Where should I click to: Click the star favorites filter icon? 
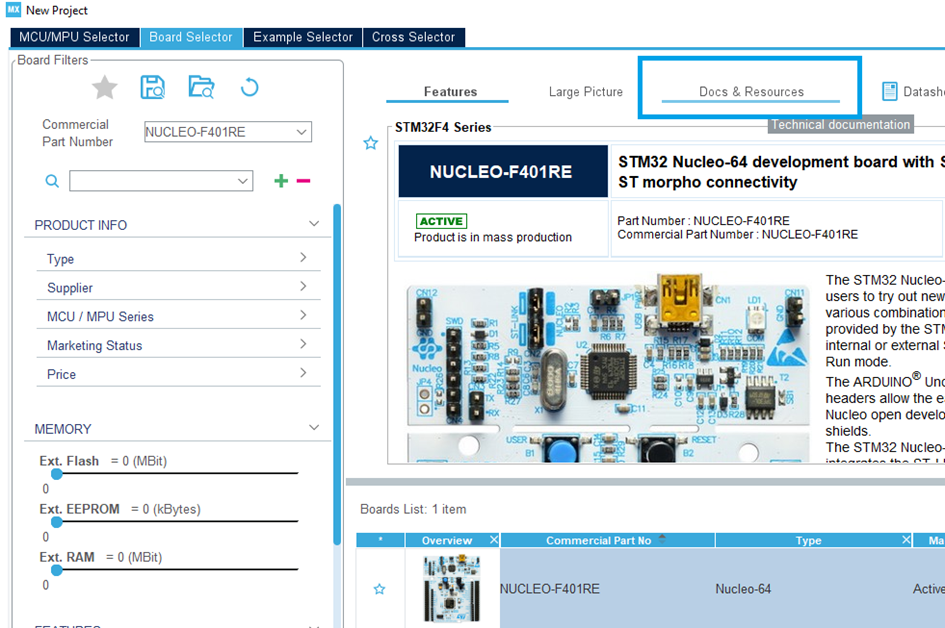tap(104, 88)
